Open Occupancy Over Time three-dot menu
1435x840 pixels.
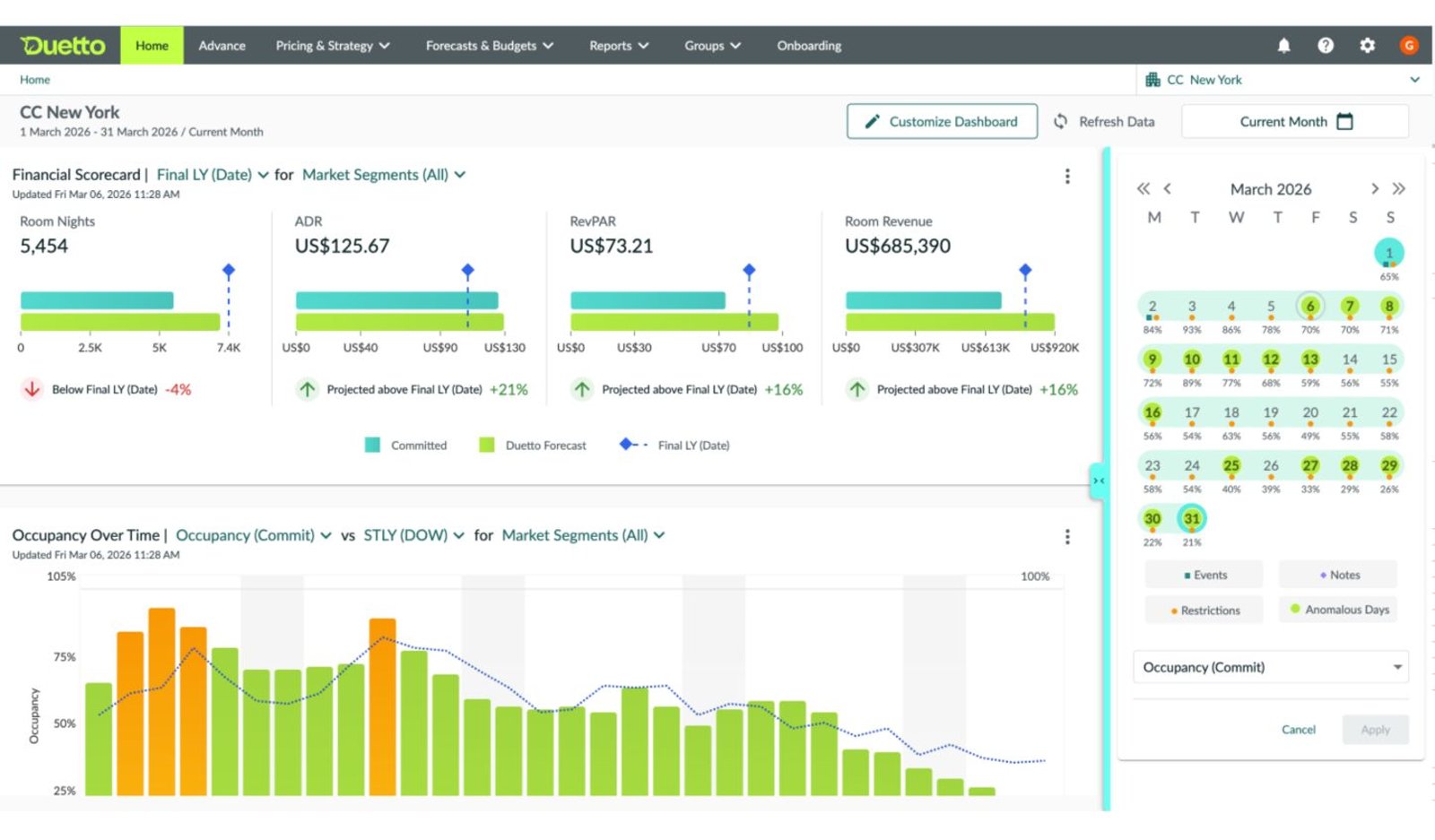click(x=1067, y=537)
